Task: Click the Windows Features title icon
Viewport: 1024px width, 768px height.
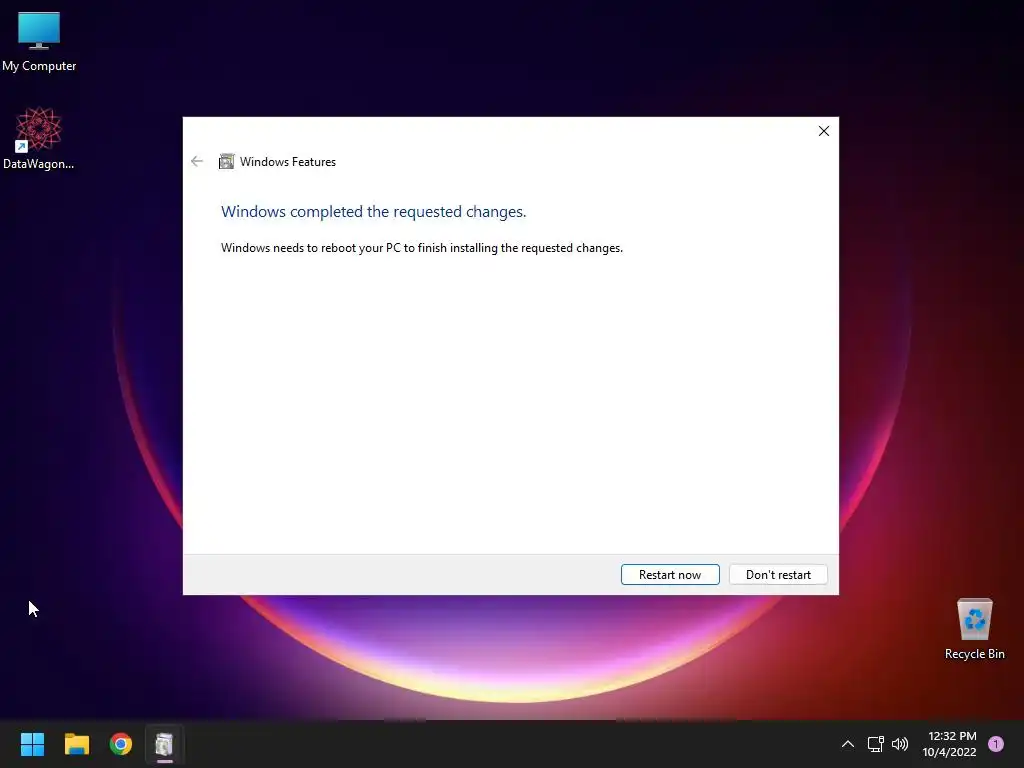Action: (226, 161)
